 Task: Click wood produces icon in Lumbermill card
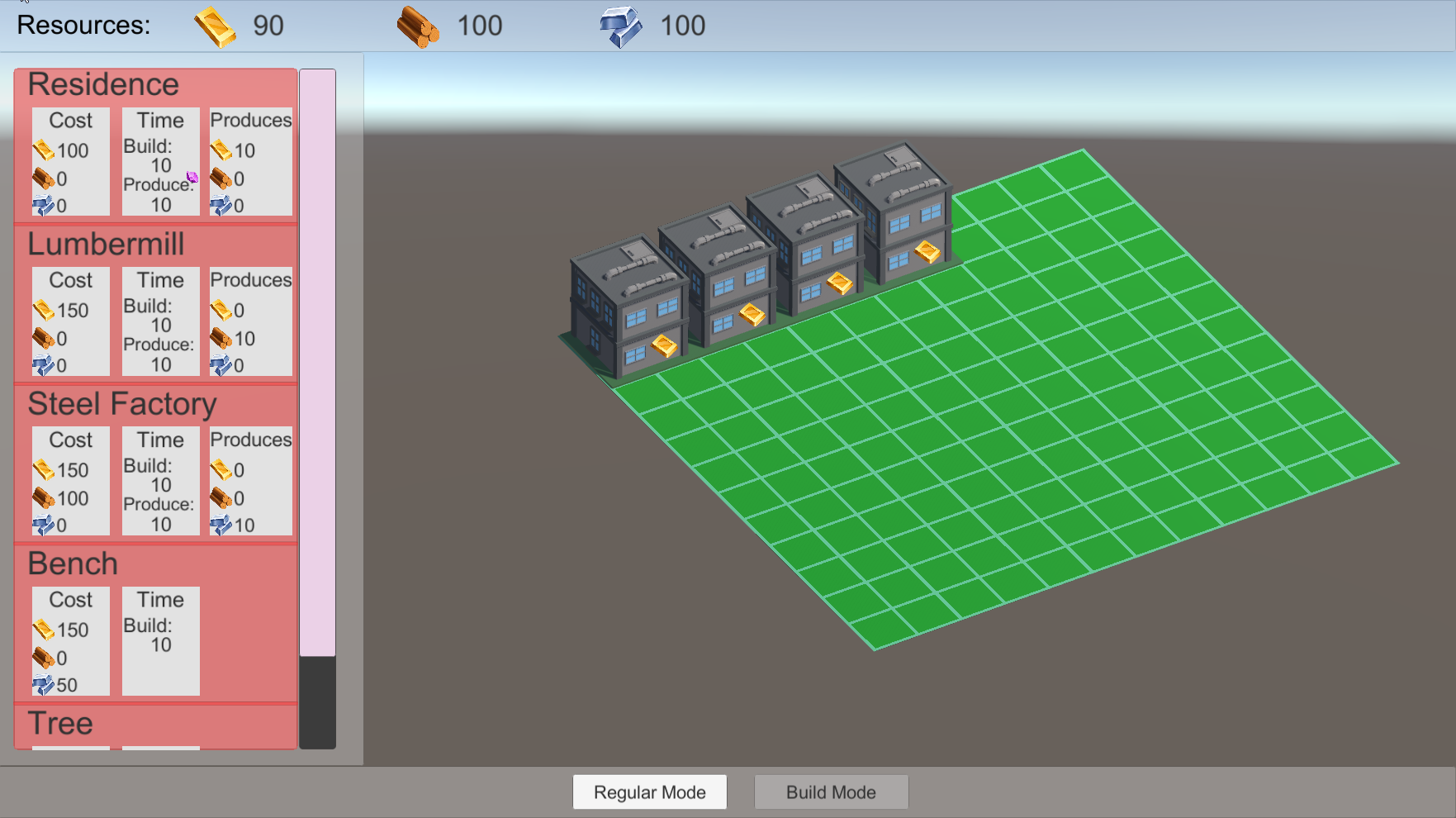pos(221,338)
